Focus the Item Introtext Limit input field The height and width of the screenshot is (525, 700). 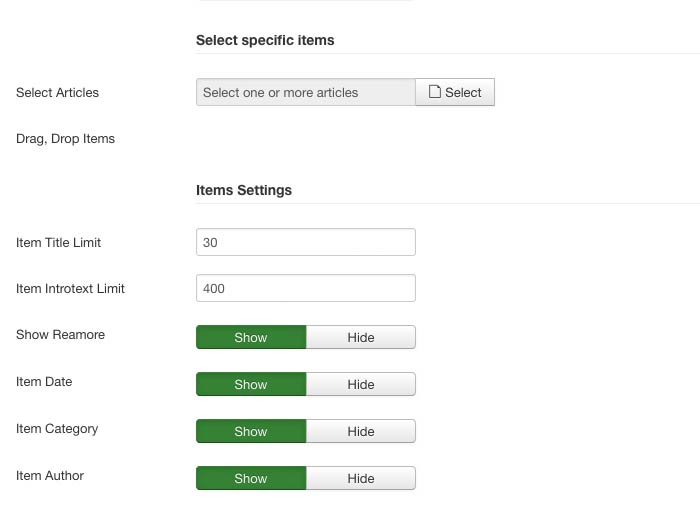(306, 289)
